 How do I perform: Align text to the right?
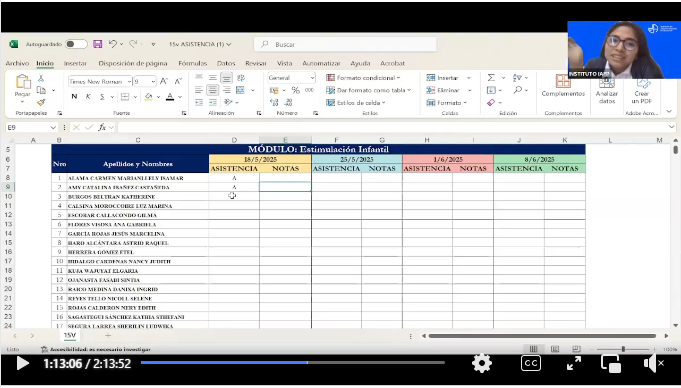coord(226,90)
